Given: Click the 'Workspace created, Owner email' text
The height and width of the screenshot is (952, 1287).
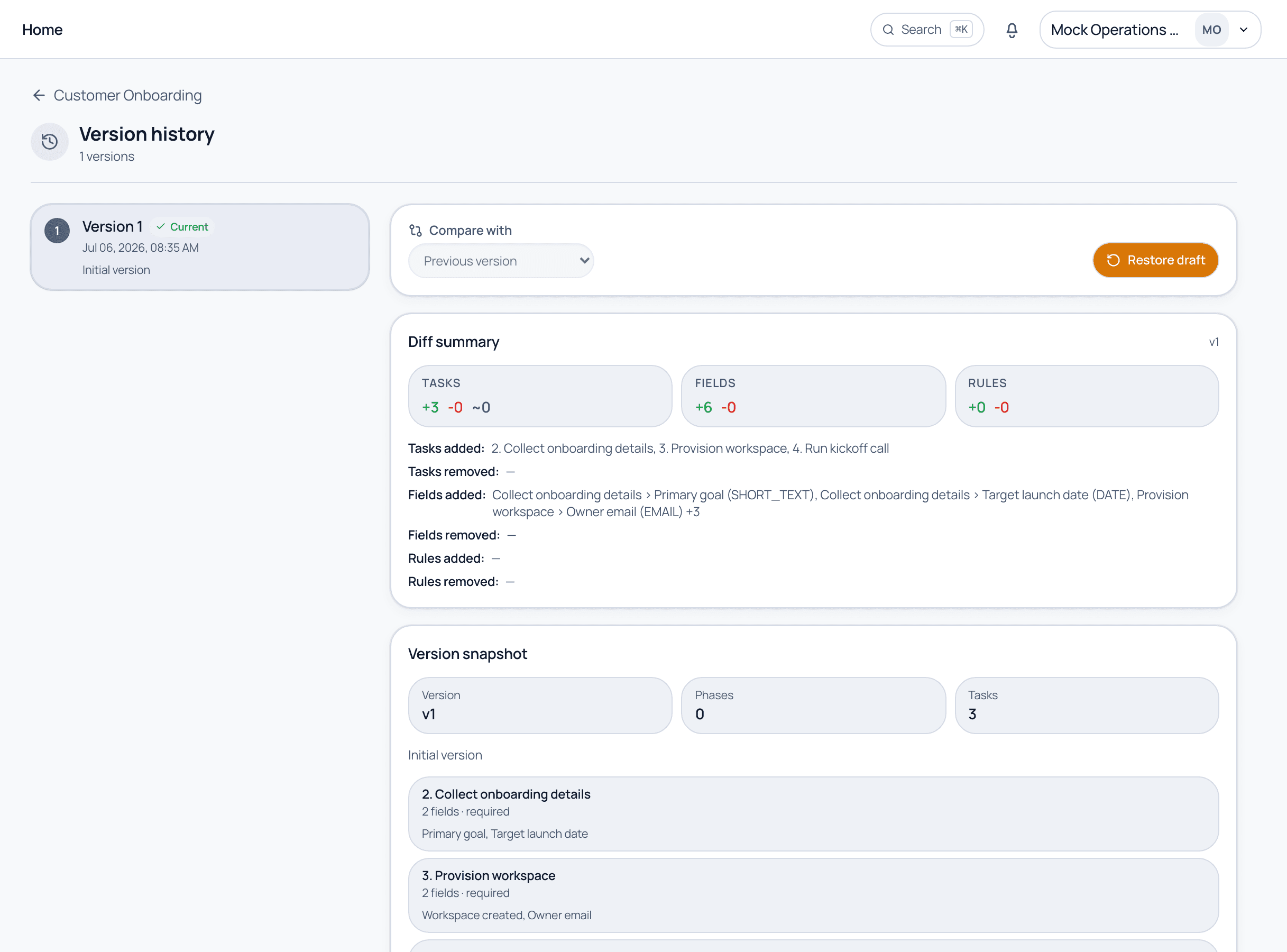Looking at the screenshot, I should click(x=507, y=915).
